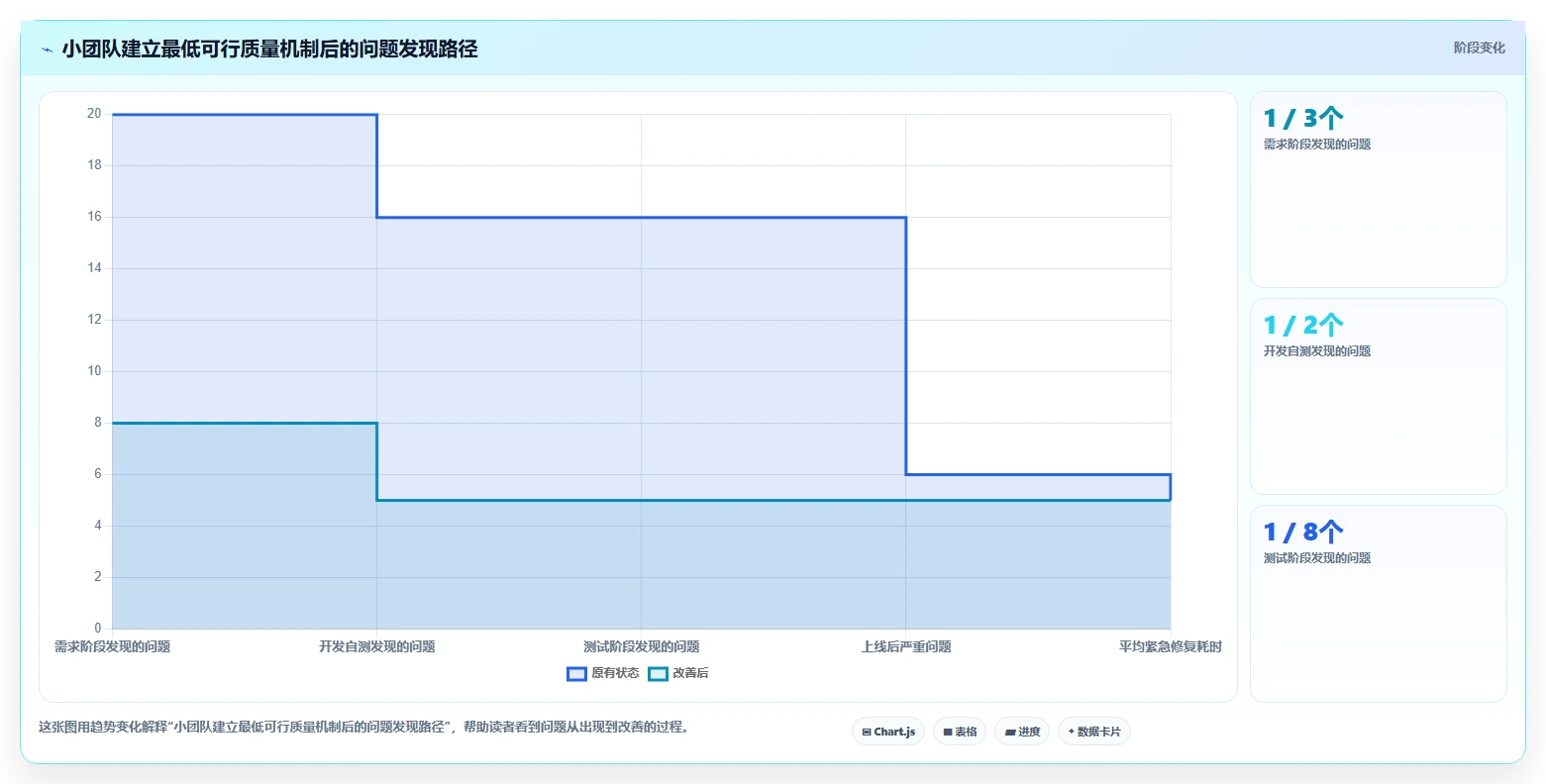This screenshot has height=784, width=1546.
Task: Click the 测试阶段发现的问题 card caption
Action: [x=1317, y=558]
